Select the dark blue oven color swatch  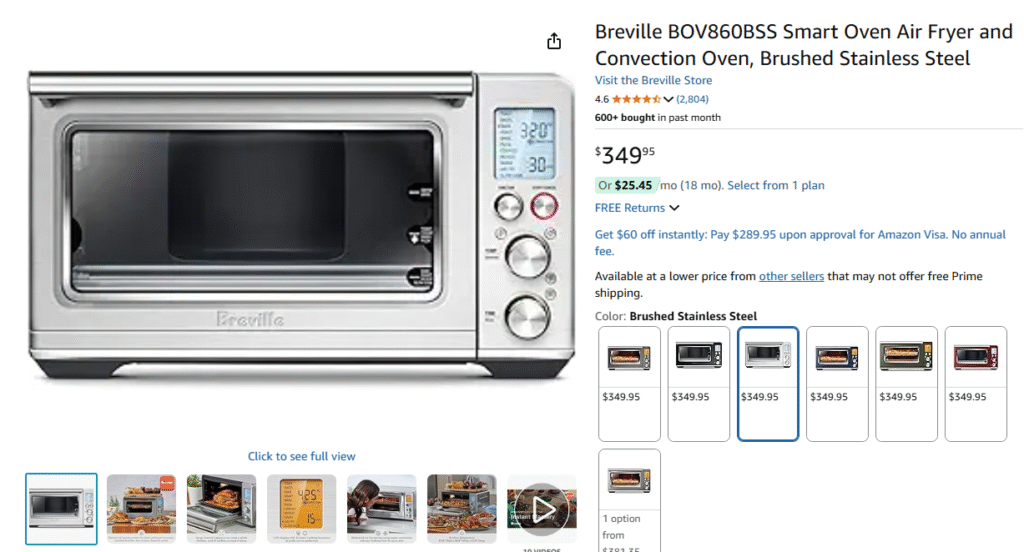(x=837, y=384)
